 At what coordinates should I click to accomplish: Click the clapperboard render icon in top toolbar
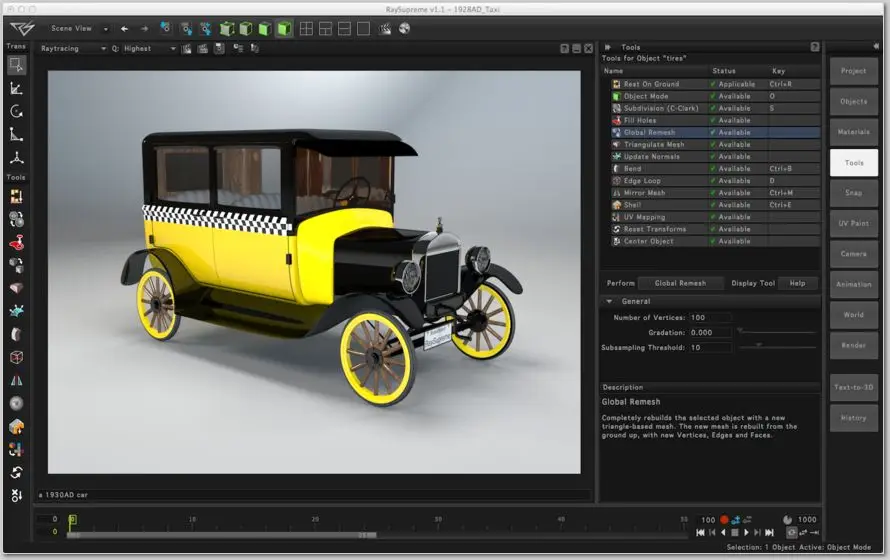tap(385, 28)
